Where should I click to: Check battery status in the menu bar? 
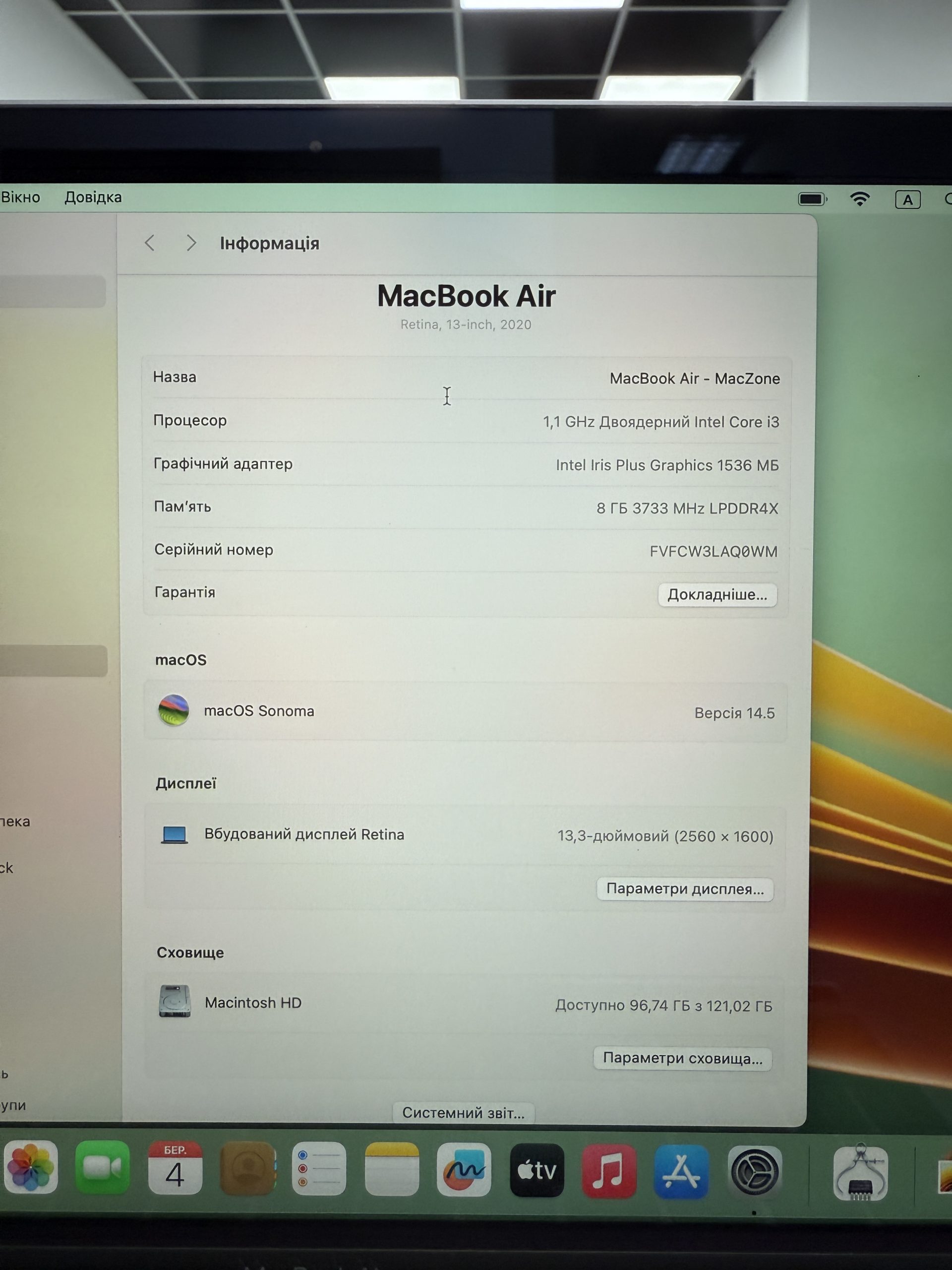click(x=813, y=199)
